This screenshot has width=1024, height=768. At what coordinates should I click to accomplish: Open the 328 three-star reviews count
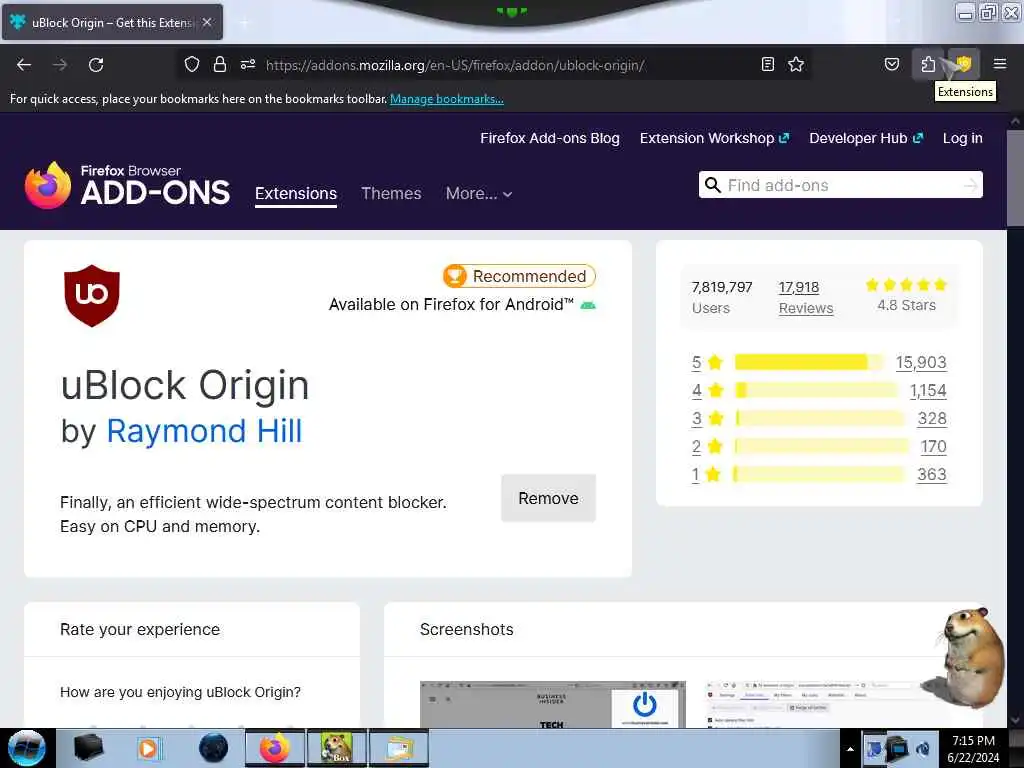pos(932,419)
